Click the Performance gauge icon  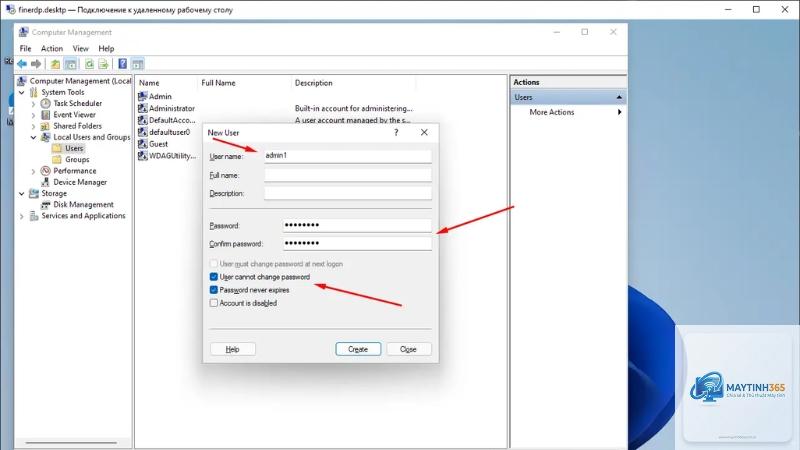click(45, 170)
